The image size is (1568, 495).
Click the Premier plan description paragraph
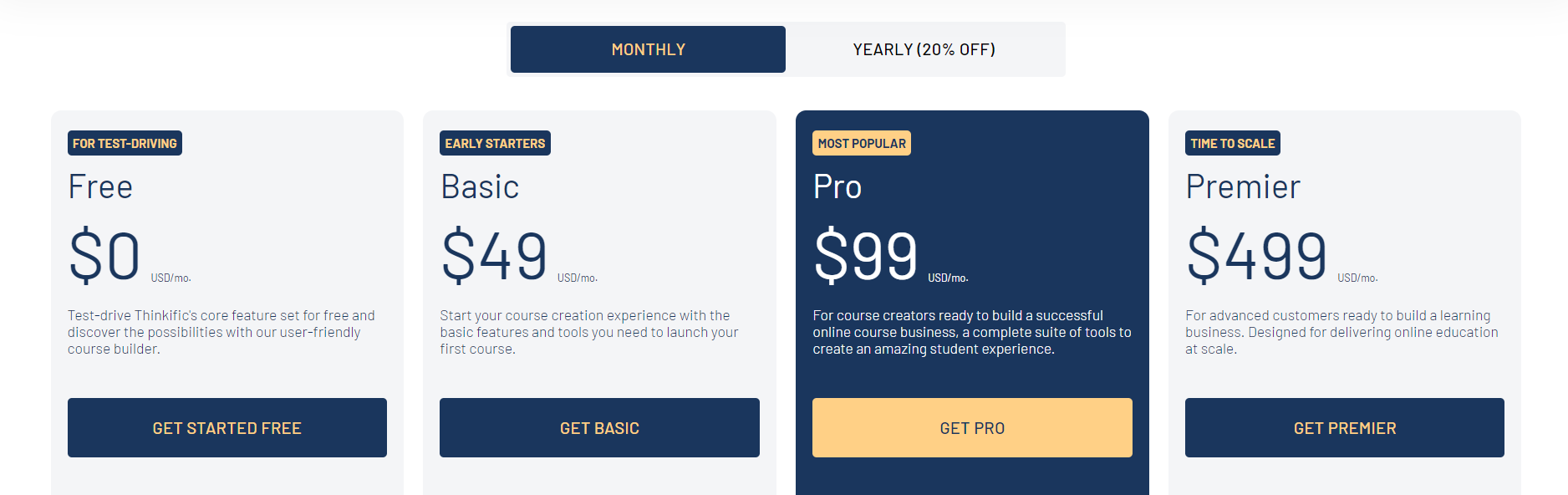coord(1341,332)
